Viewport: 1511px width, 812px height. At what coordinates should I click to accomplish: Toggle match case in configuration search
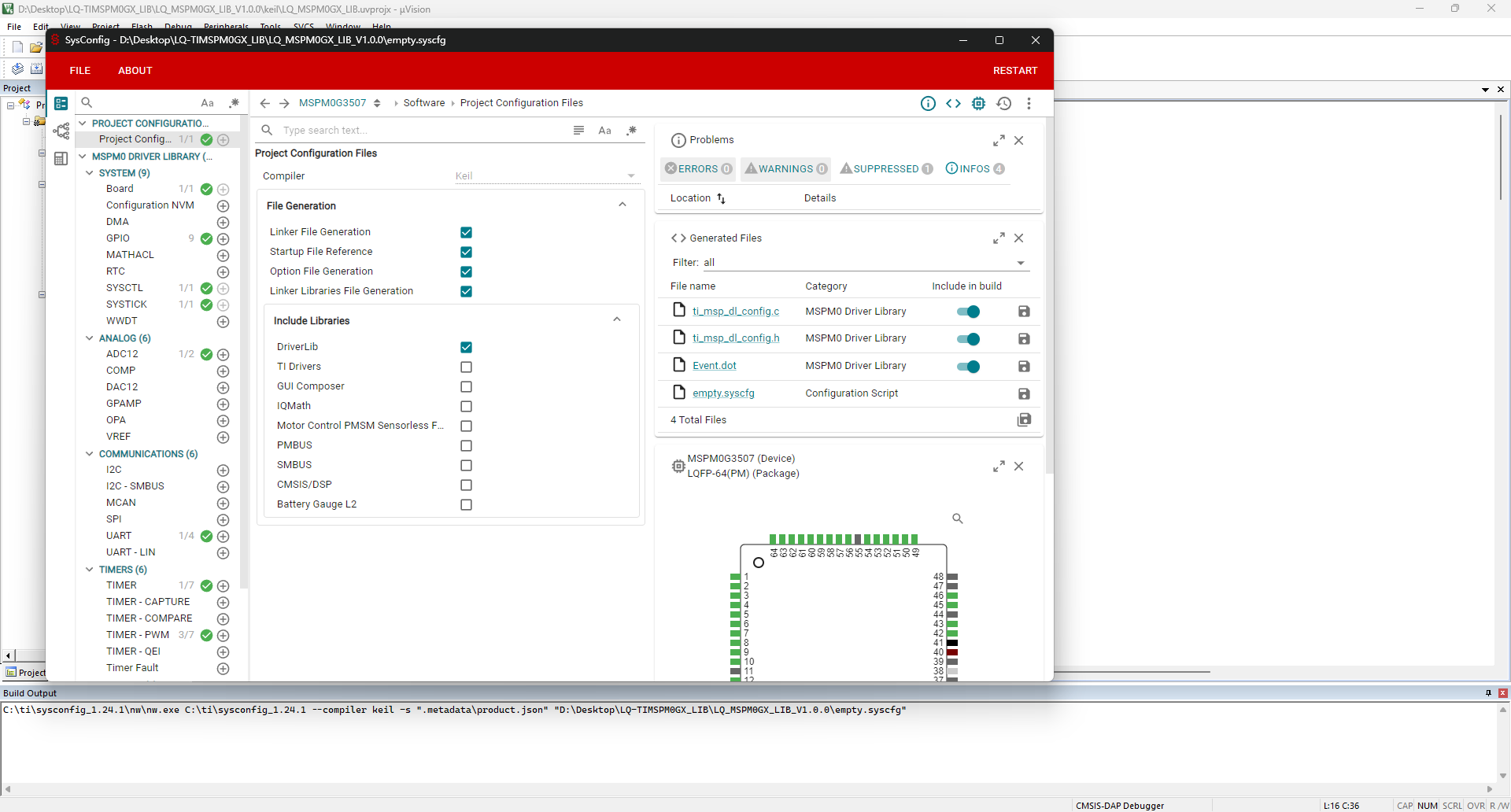click(x=604, y=131)
